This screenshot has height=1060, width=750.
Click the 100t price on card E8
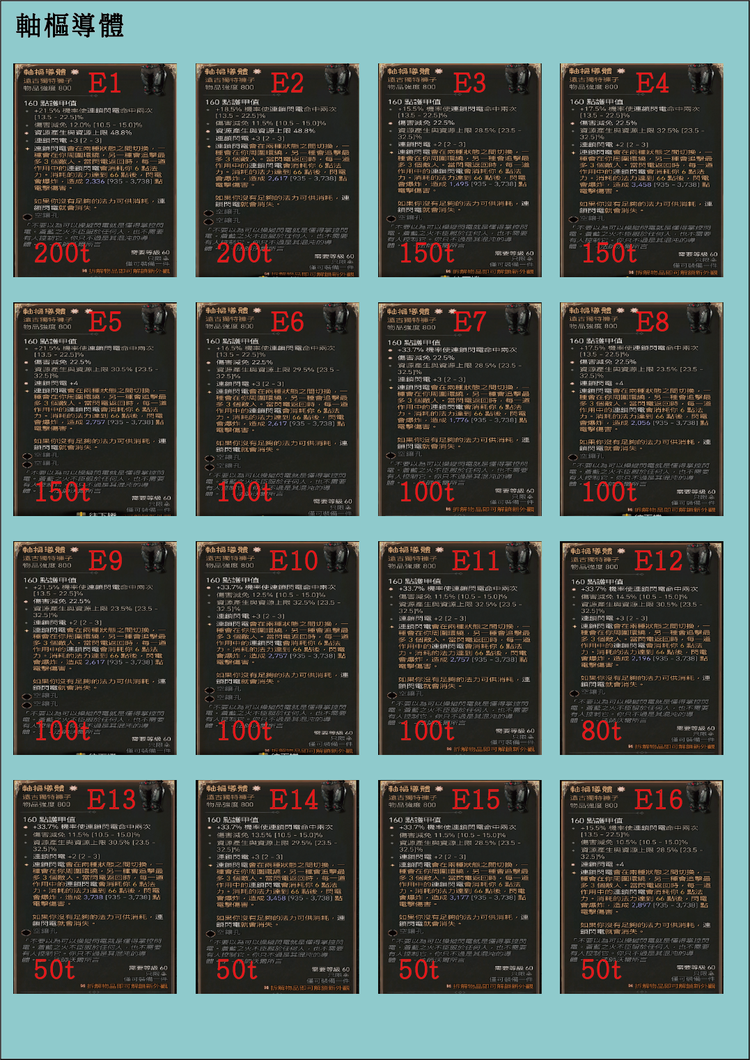coord(609,493)
